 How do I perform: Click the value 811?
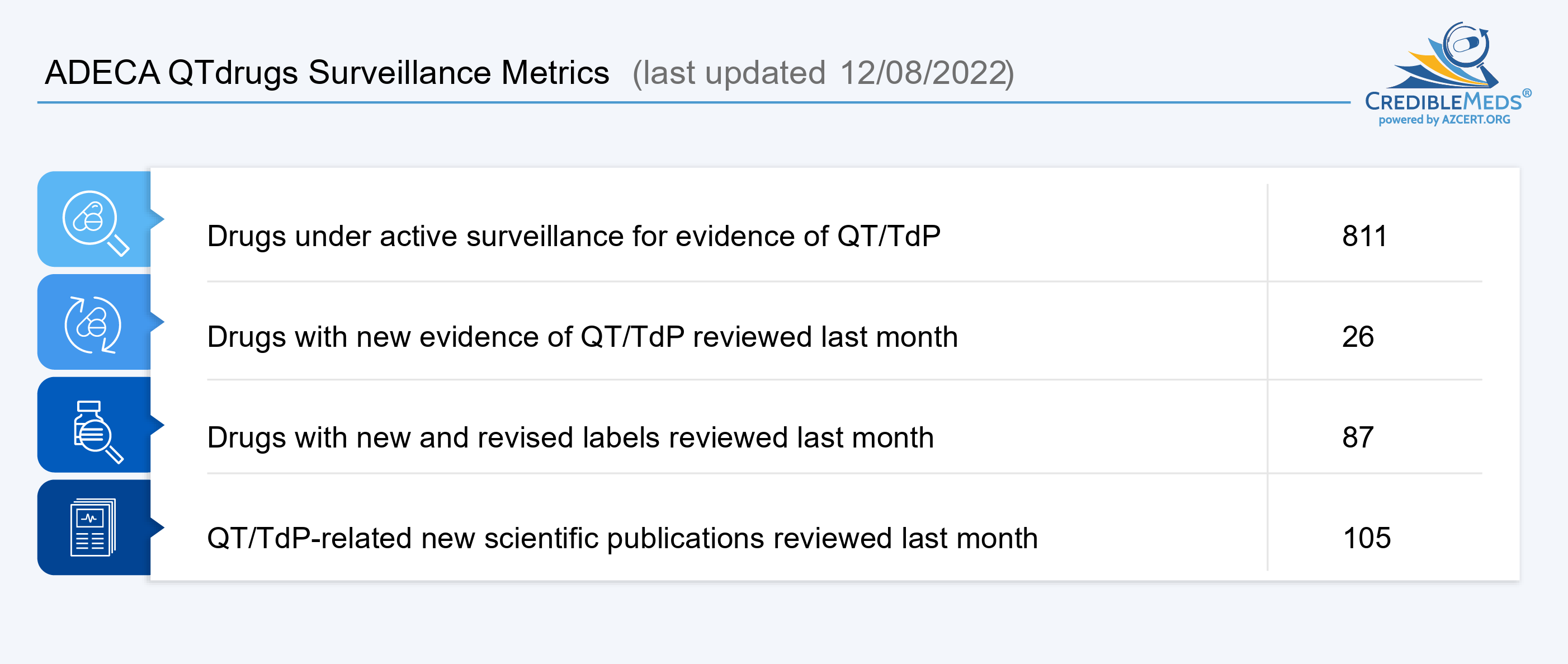pos(1364,236)
